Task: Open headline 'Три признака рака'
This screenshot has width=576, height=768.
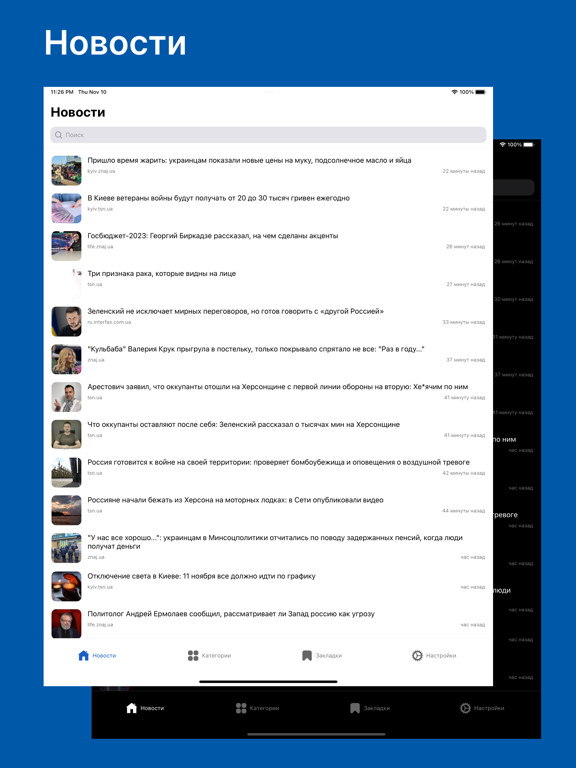Action: tap(162, 273)
